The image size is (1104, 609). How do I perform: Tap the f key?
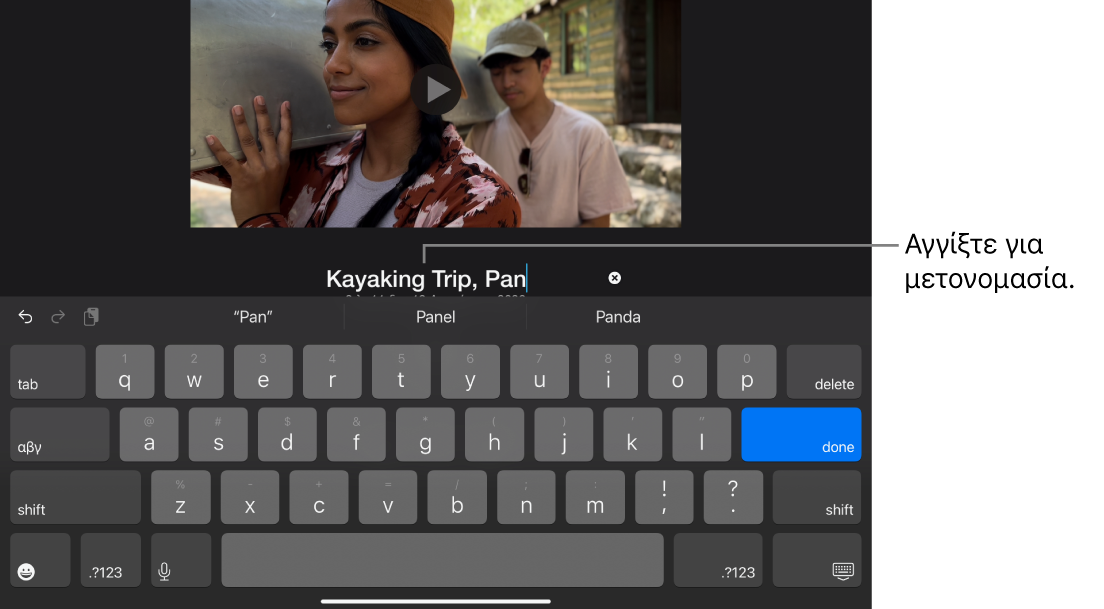(x=356, y=434)
